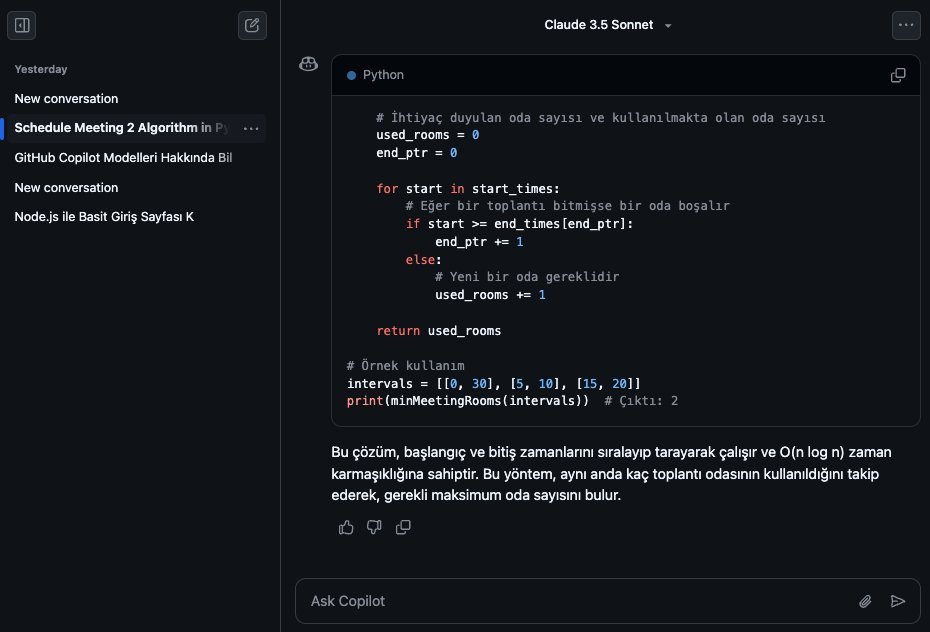Open the New conversation above Schedule Meeting 2

click(66, 99)
